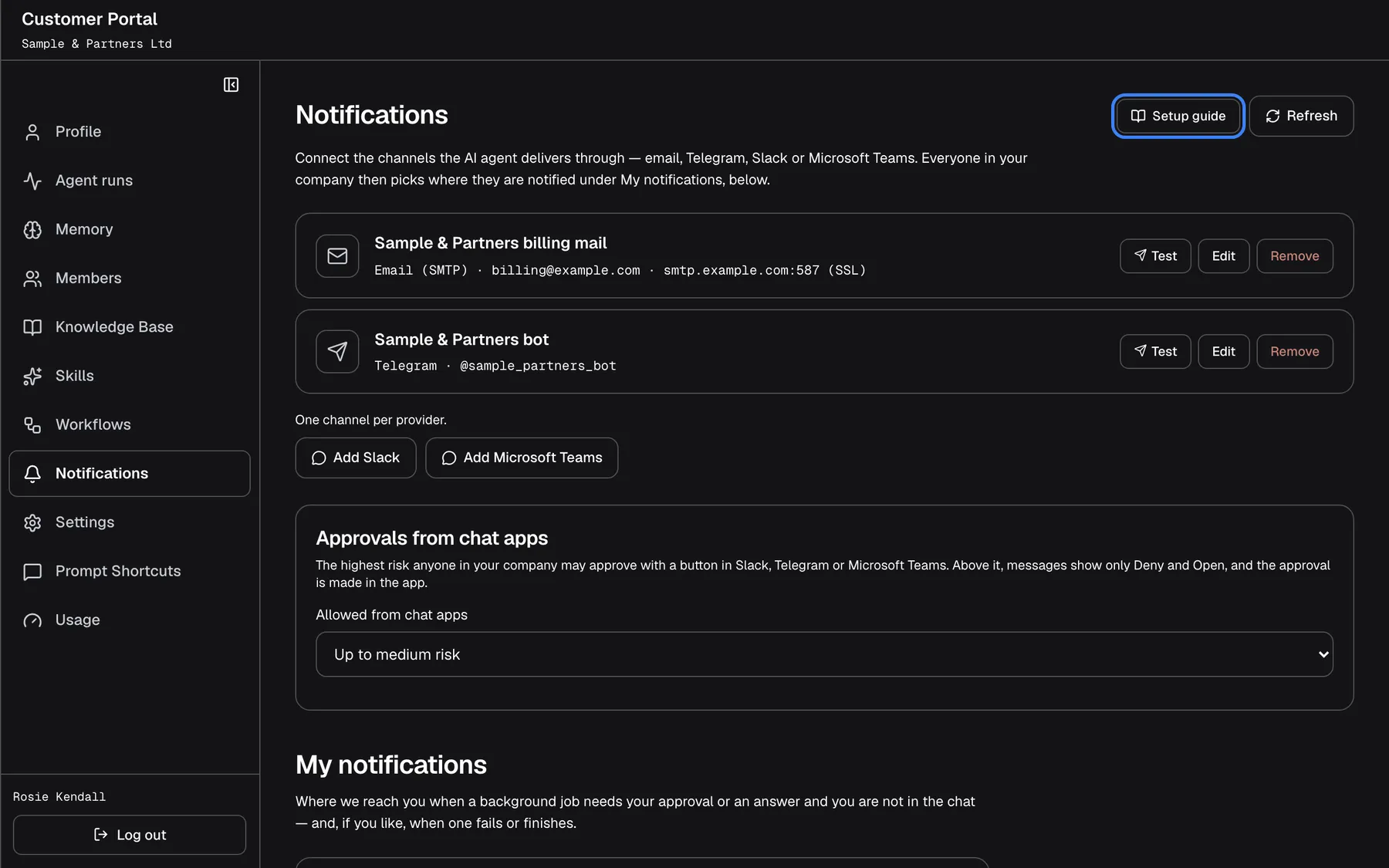Screen dimensions: 1389x868
Task: Click the 'One channel per provider.' note
Action: point(370,420)
